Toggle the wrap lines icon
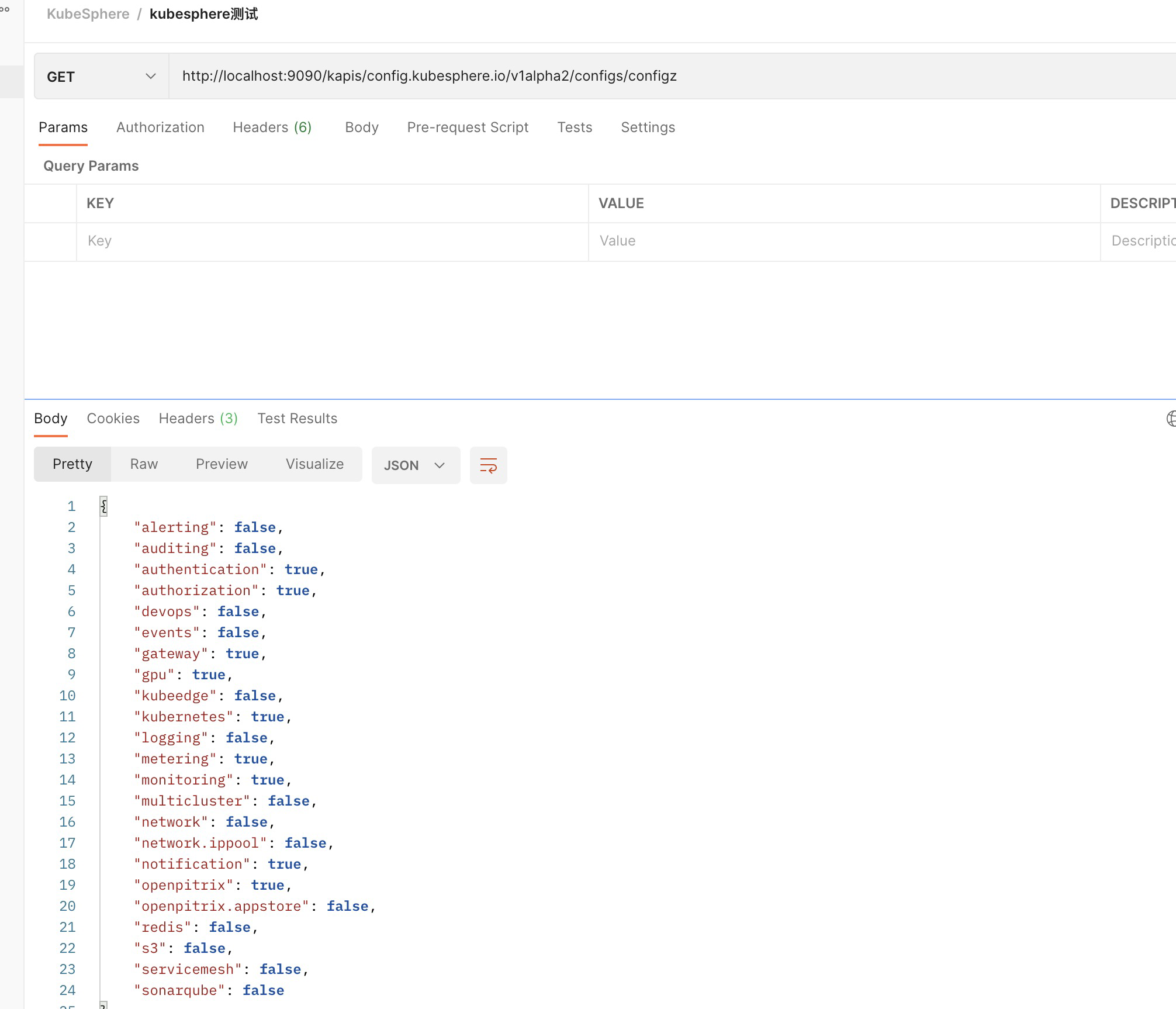 tap(488, 465)
